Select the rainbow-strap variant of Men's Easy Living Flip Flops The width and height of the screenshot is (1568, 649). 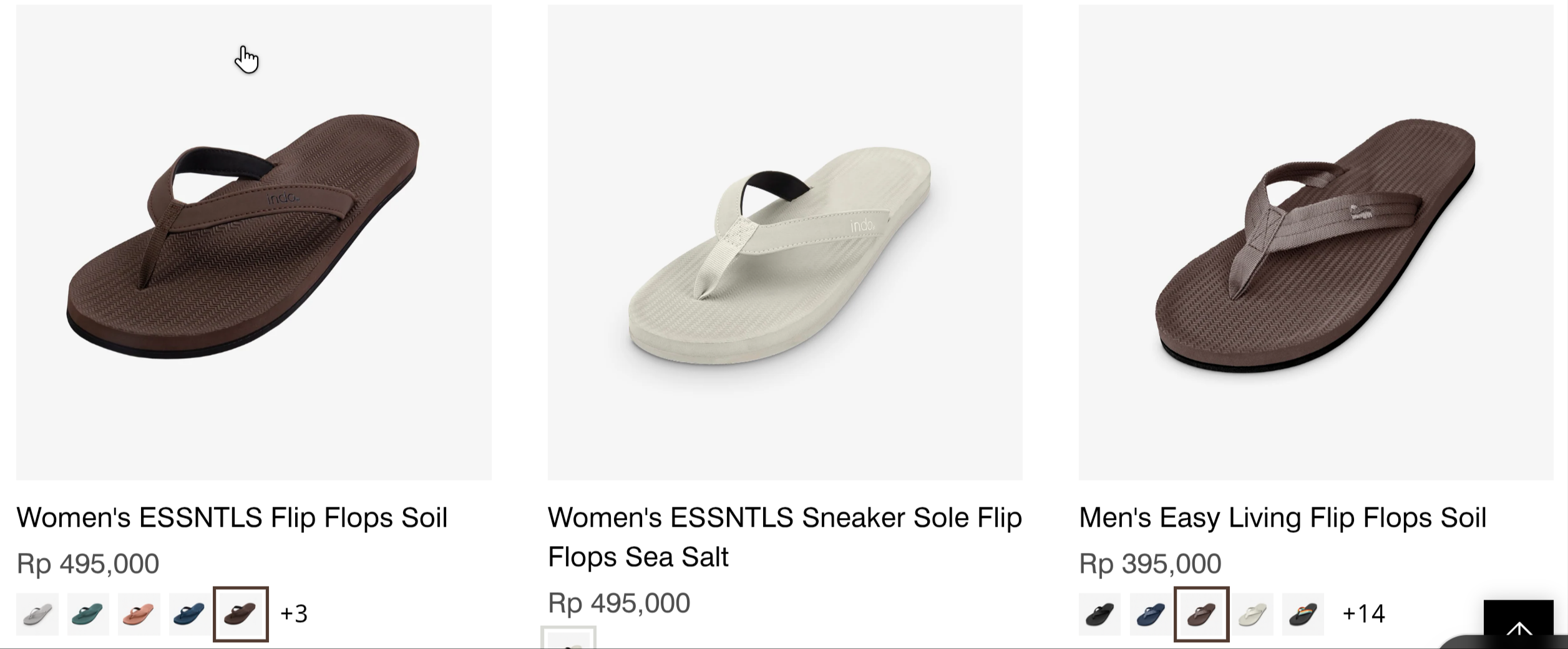point(1303,614)
